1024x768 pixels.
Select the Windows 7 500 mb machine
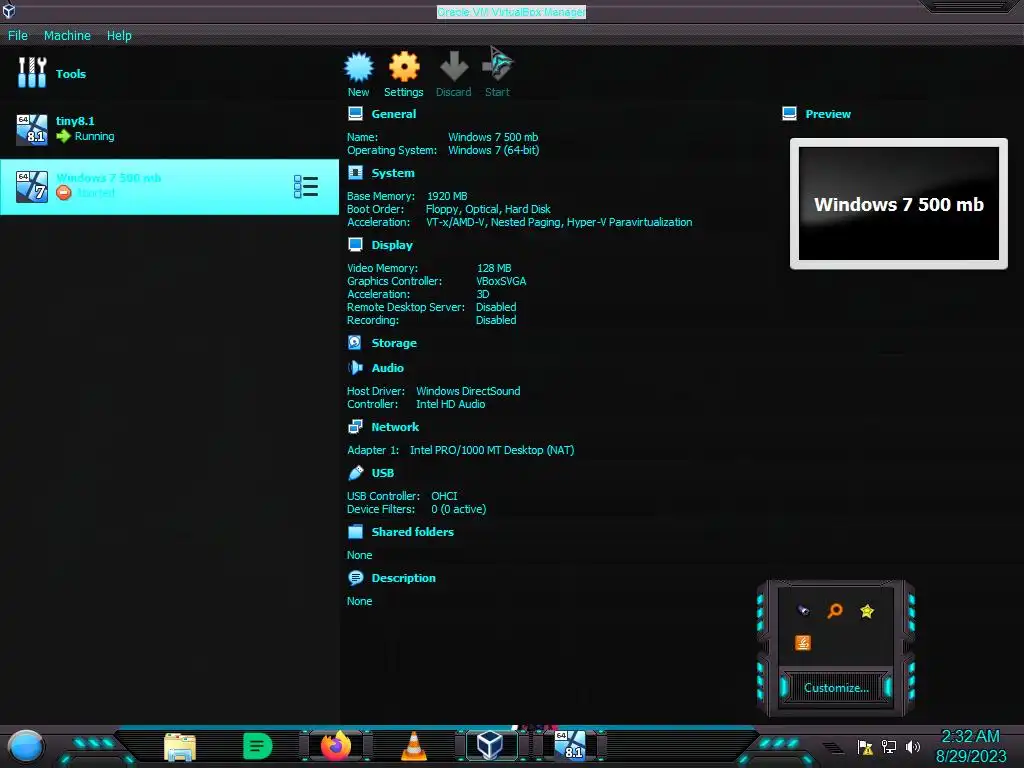[169, 187]
